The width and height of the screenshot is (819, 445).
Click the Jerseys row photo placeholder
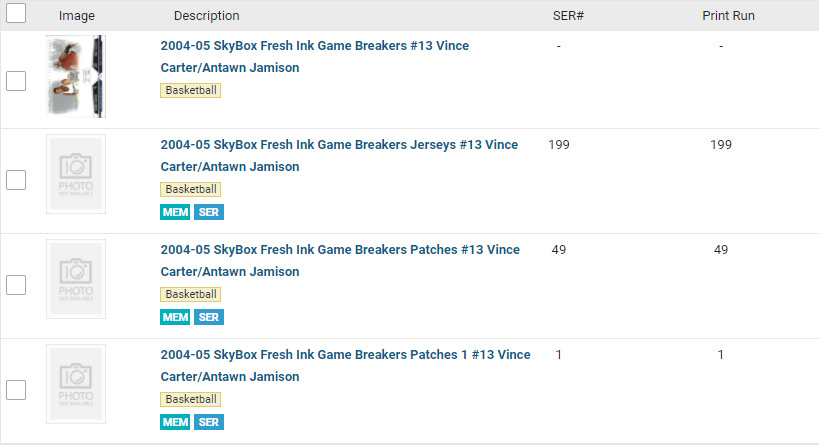(76, 174)
